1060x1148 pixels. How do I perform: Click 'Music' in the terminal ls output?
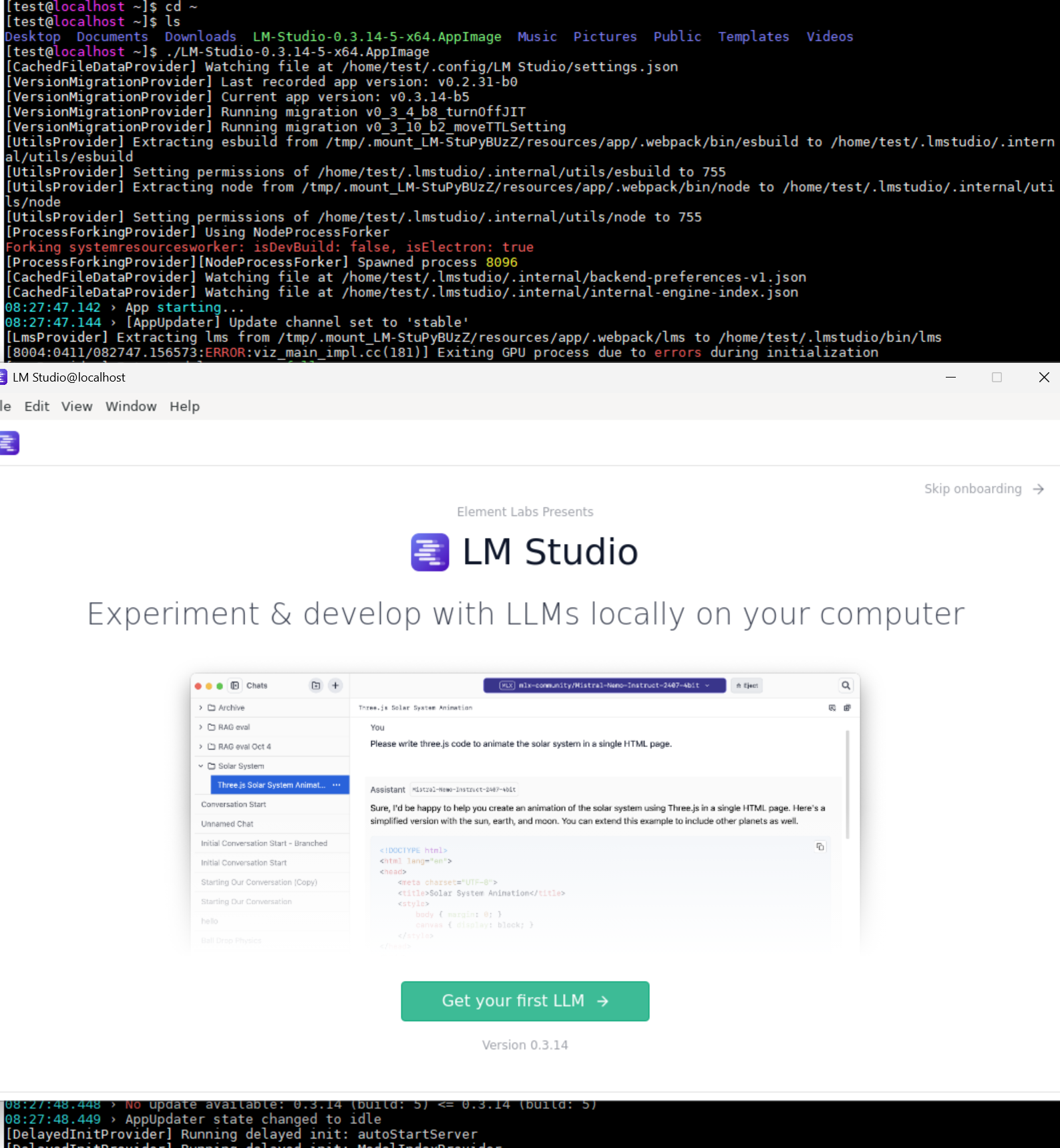tap(537, 37)
